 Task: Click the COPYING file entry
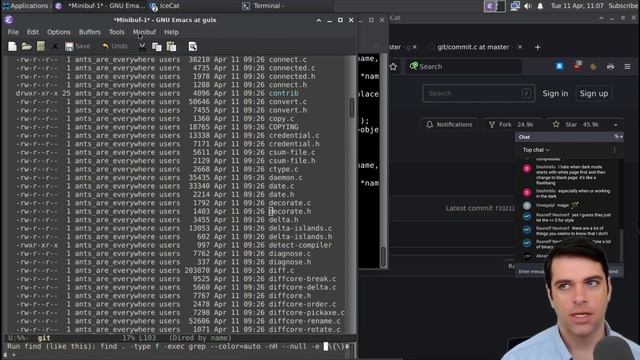pyautogui.click(x=283, y=127)
